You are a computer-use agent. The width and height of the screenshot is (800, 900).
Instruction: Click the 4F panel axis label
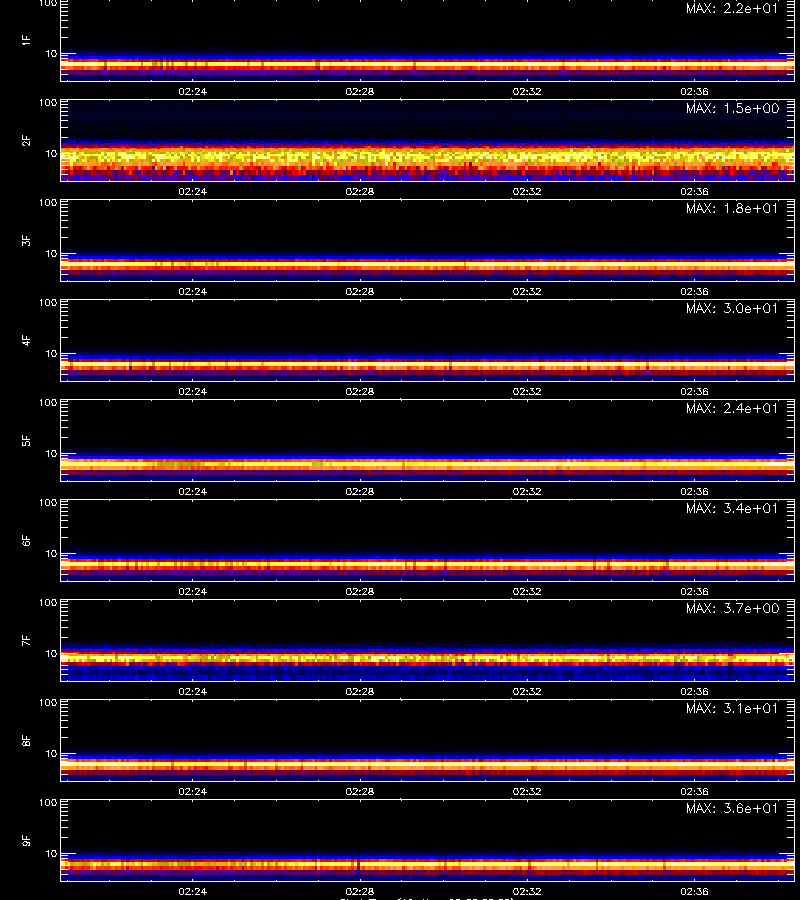click(x=26, y=340)
